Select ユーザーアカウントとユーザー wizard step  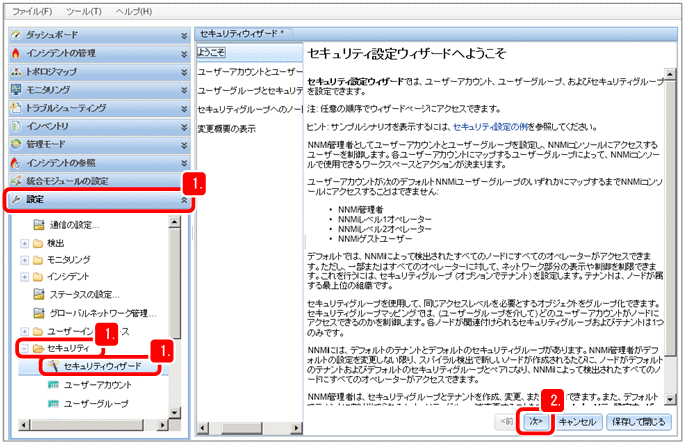[250, 72]
